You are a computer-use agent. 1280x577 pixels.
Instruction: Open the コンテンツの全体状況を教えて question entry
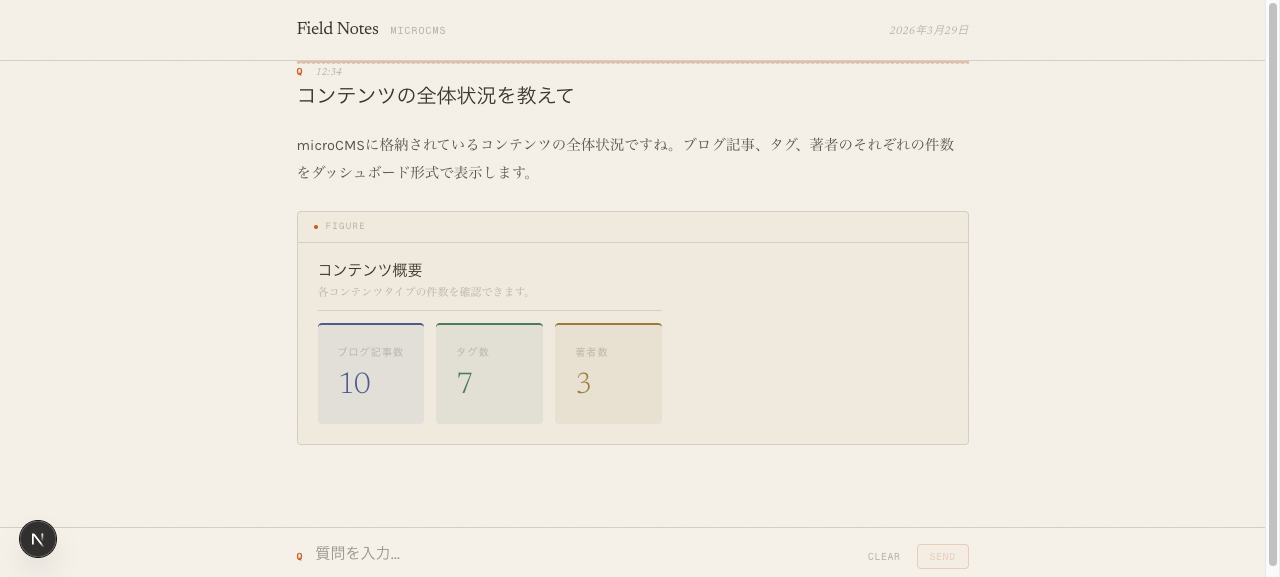pyautogui.click(x=435, y=96)
